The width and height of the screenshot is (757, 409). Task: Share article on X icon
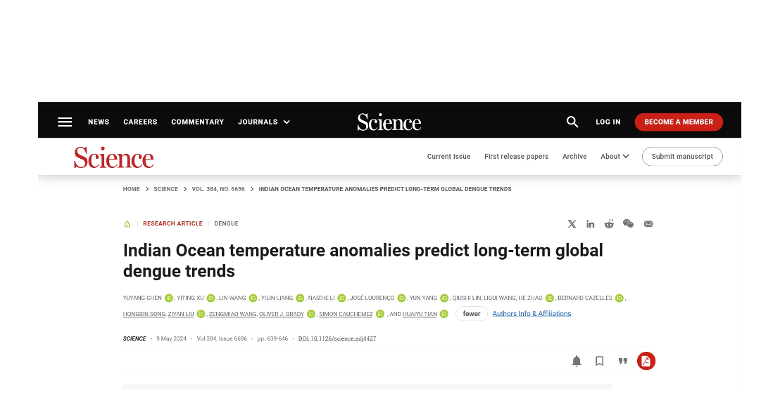(x=572, y=224)
